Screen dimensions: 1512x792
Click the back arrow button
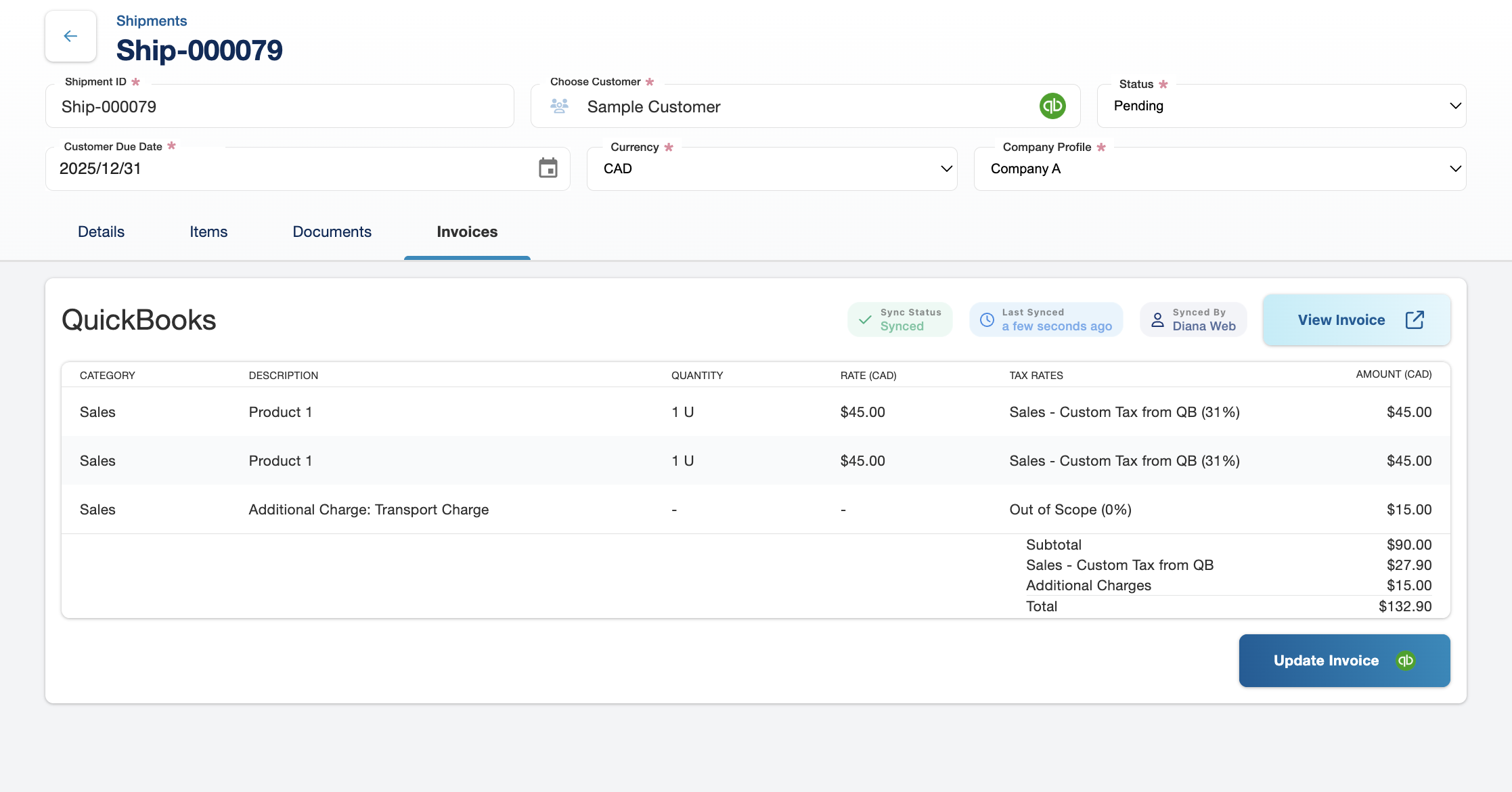click(x=70, y=36)
